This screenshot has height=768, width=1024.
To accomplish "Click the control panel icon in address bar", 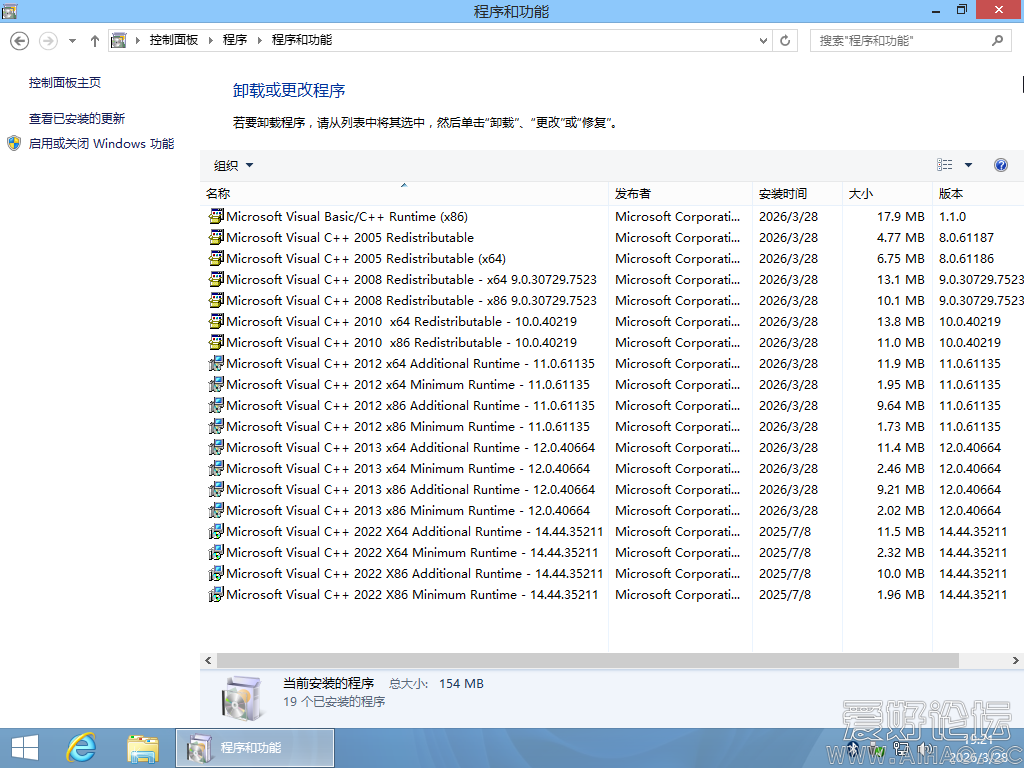I will click(118, 40).
